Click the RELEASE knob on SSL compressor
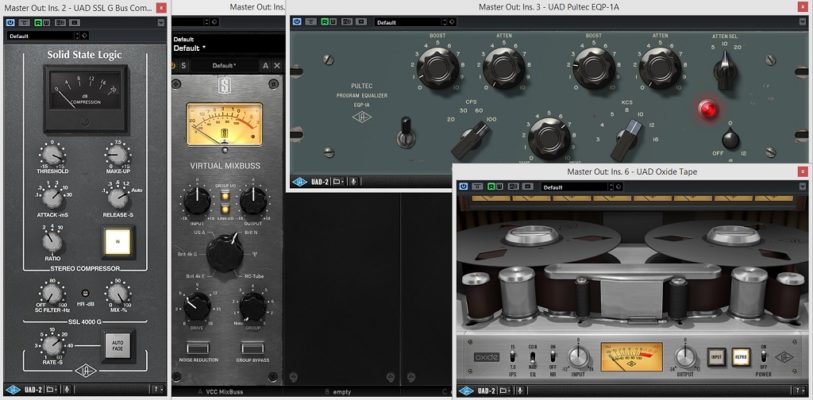 [117, 198]
